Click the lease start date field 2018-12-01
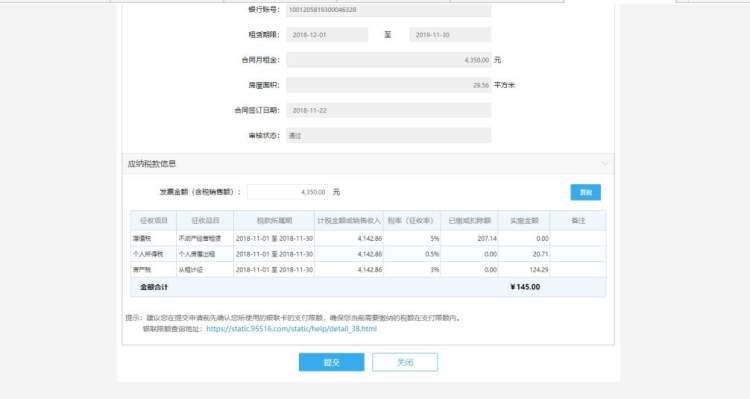Screen dimensions: 750x399 coord(327,35)
